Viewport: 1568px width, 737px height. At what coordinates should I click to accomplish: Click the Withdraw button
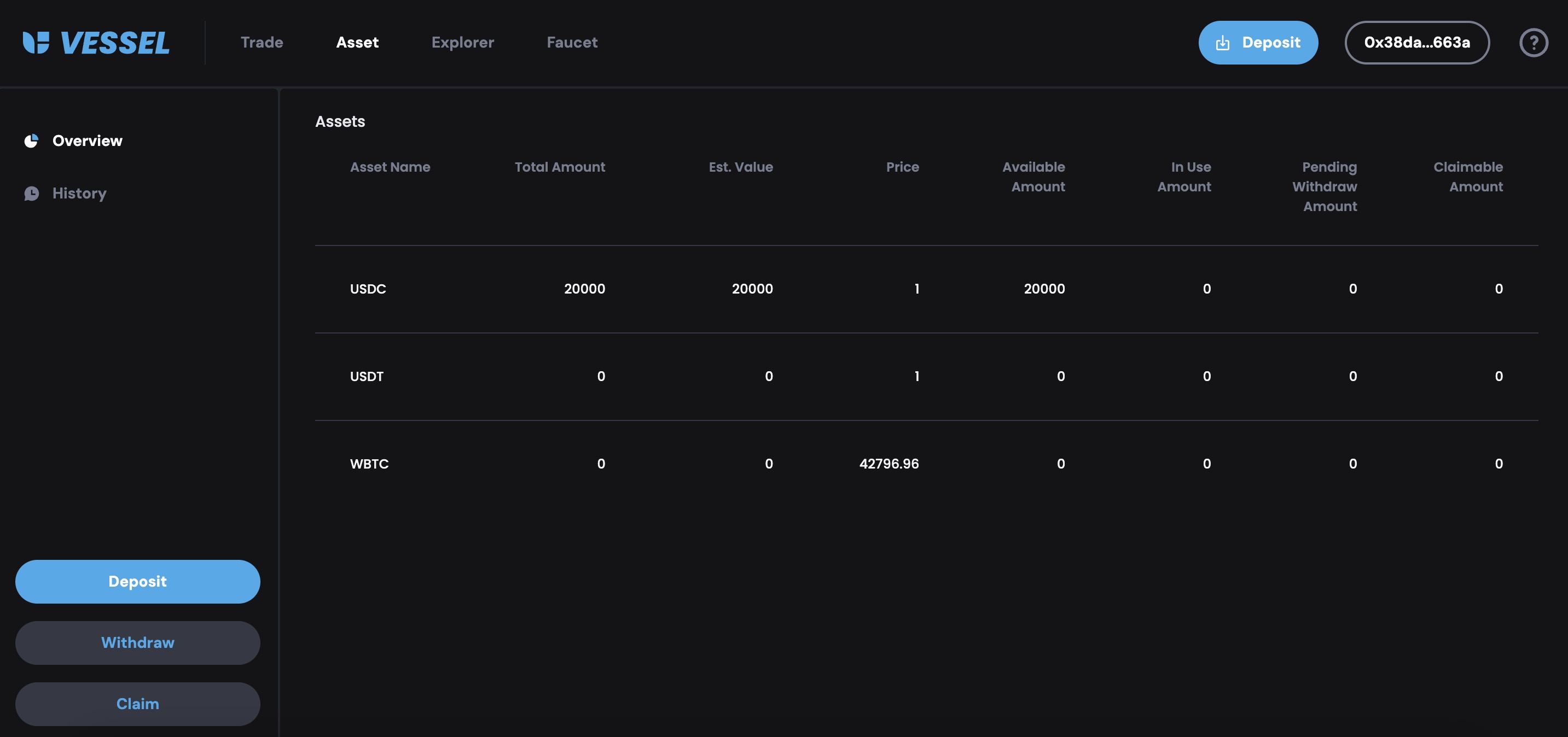(137, 643)
